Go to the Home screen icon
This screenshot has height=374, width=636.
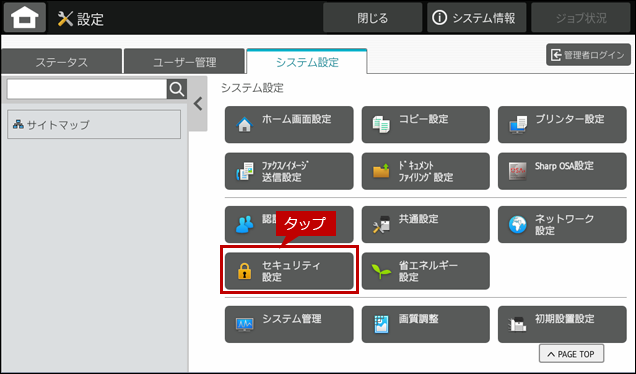tap(25, 17)
